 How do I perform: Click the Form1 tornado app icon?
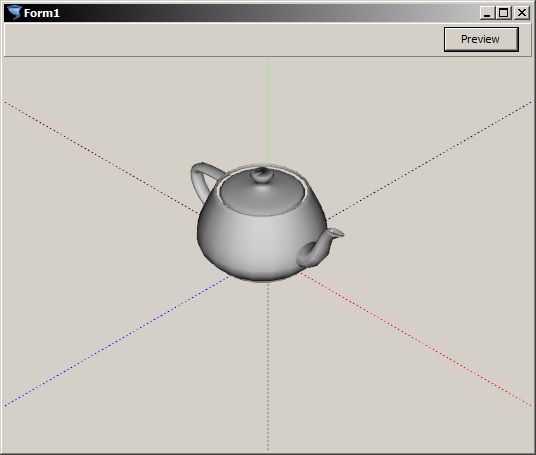point(14,13)
